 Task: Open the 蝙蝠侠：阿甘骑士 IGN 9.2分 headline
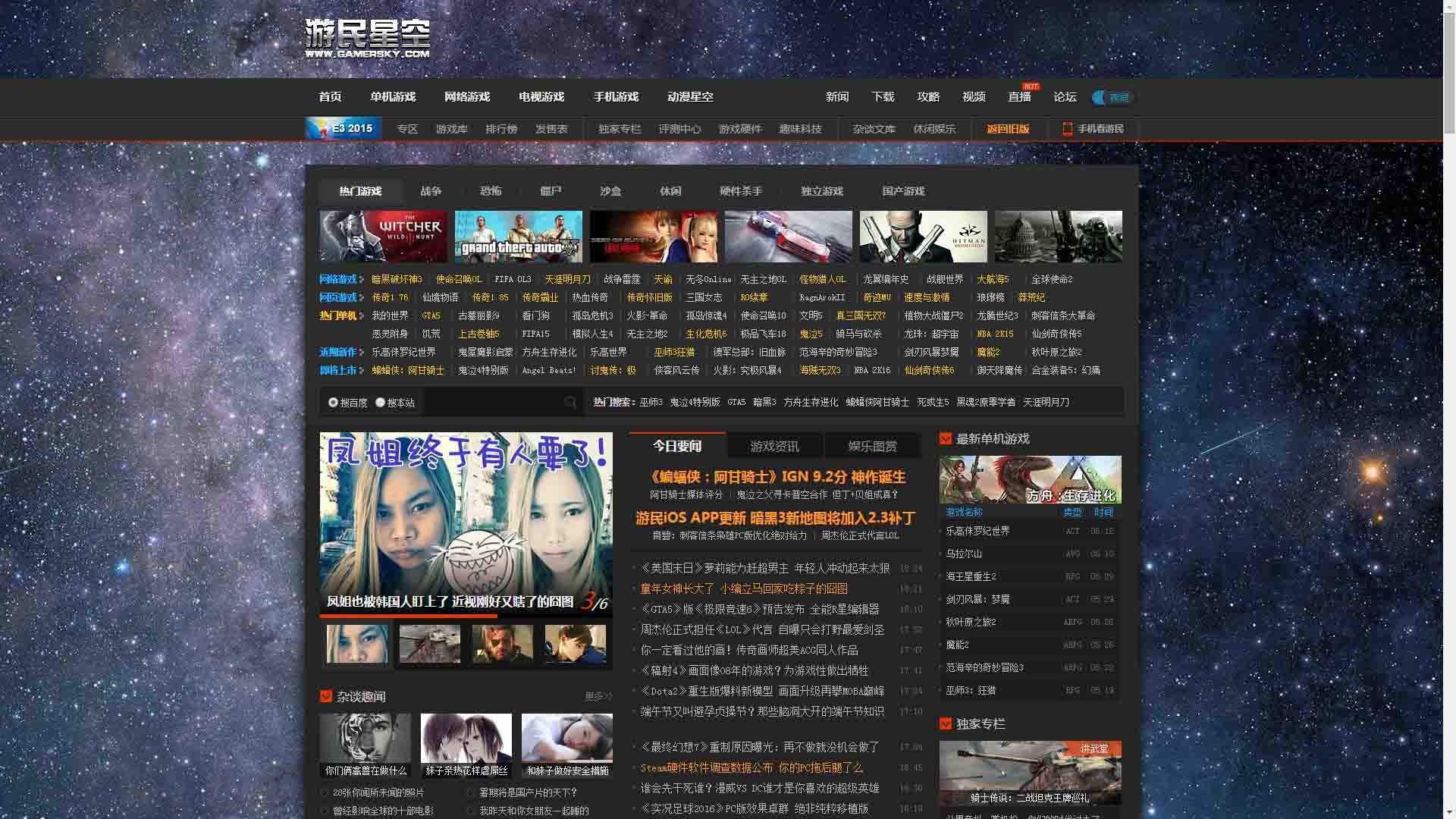pyautogui.click(x=775, y=478)
